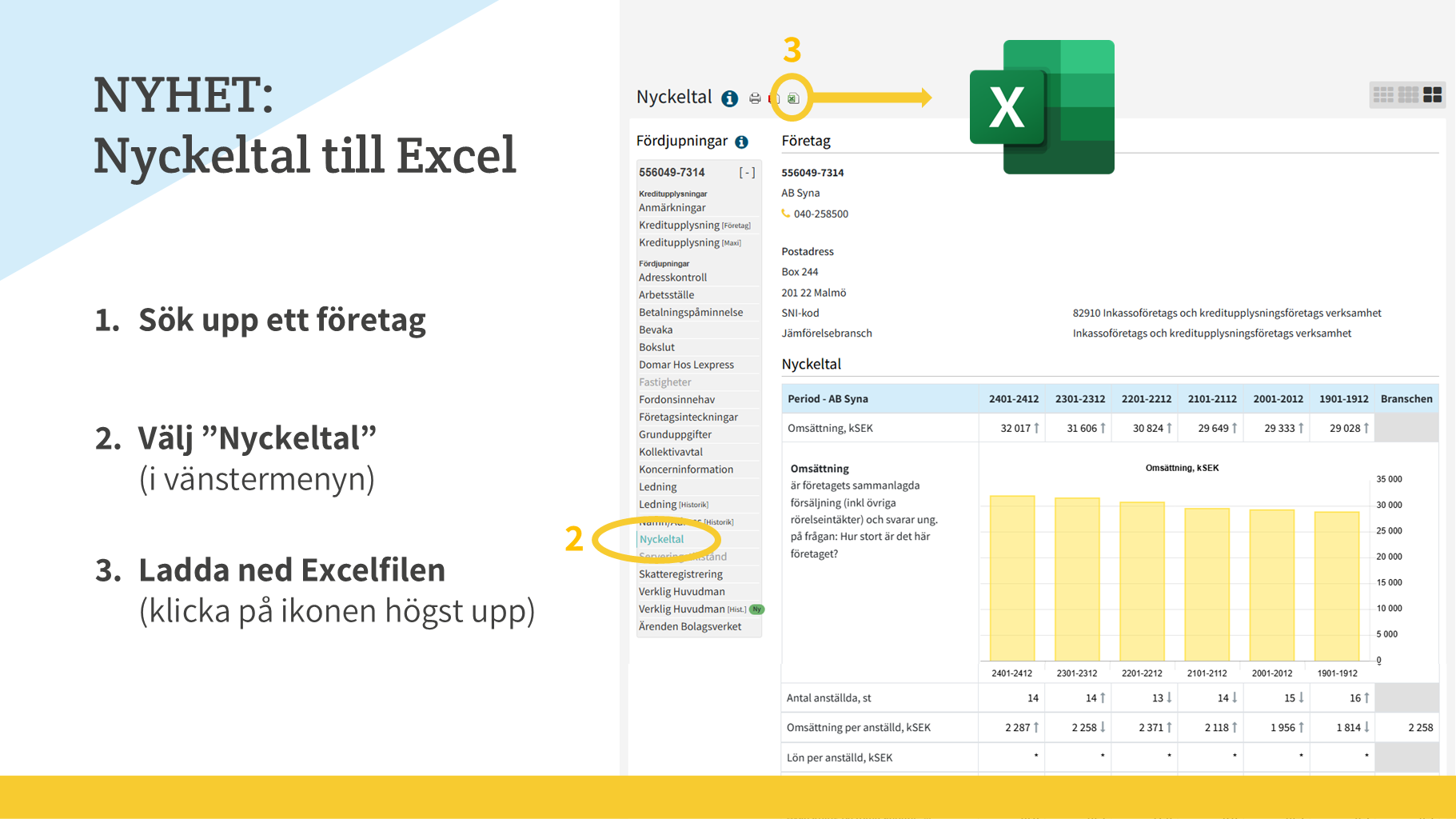Viewport: 1456px width, 819px height.
Task: Open Bokslut in the left menu
Action: (x=656, y=347)
